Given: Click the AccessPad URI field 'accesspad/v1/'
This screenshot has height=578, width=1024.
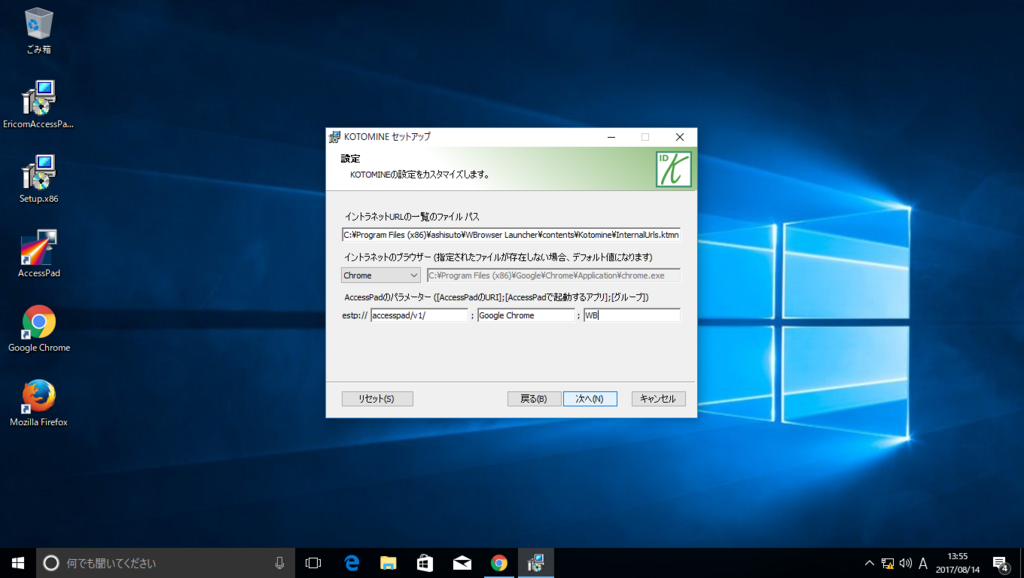Looking at the screenshot, I should pos(419,315).
